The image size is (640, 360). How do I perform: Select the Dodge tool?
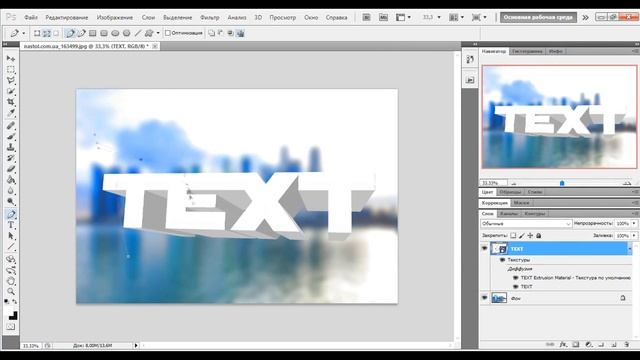click(11, 201)
